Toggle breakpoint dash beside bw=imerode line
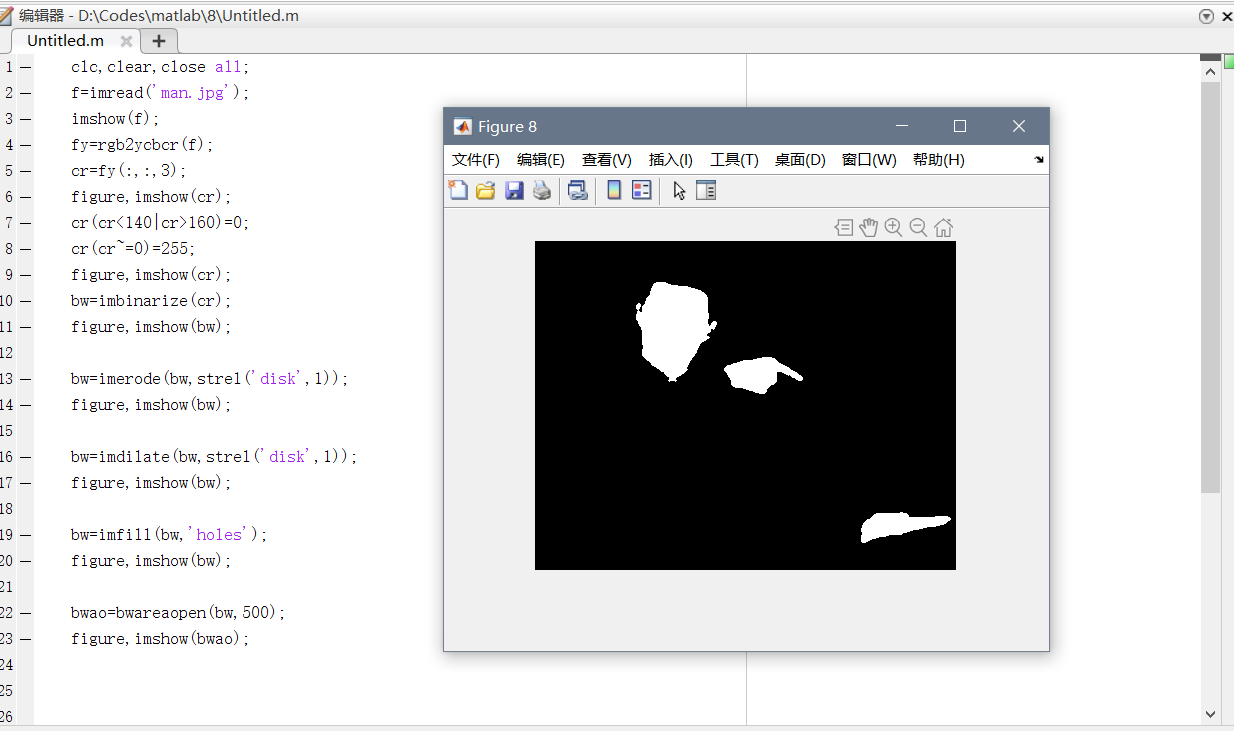This screenshot has width=1234, height=731. click(x=25, y=379)
